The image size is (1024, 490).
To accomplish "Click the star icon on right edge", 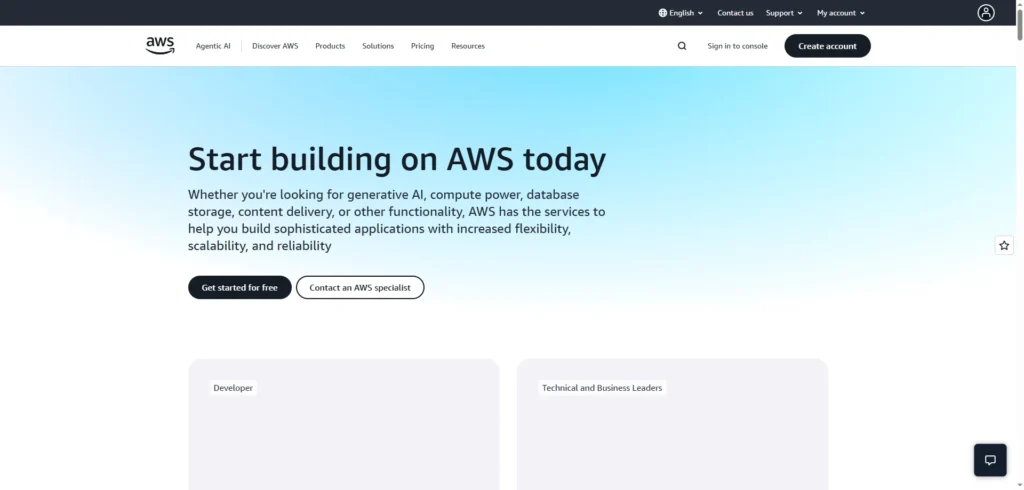I will 1004,245.
